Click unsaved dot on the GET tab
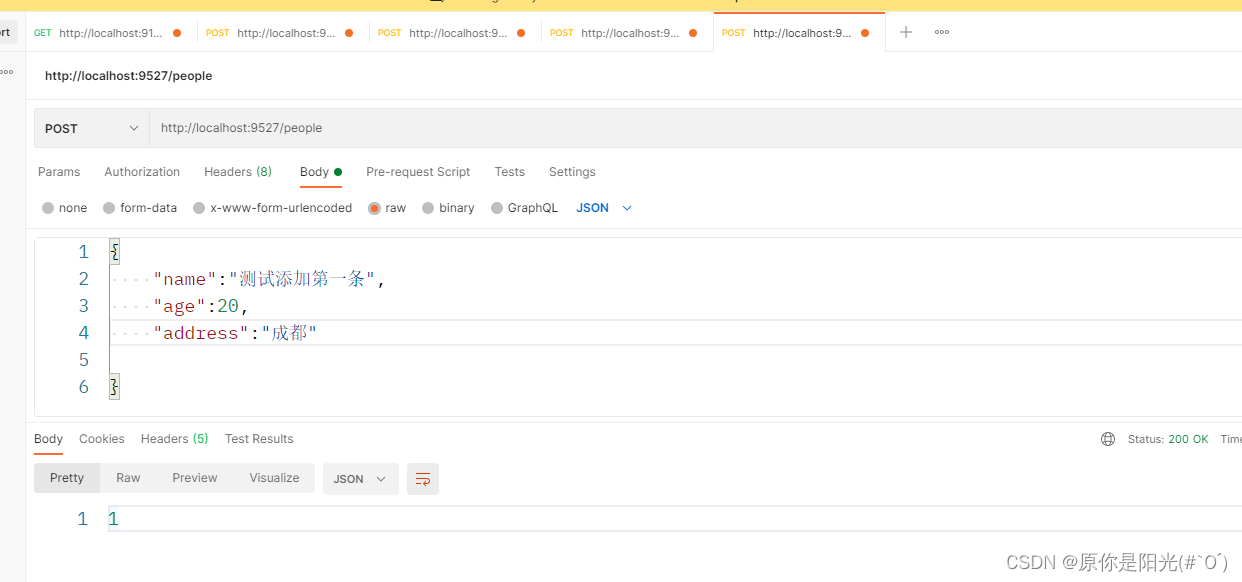Image resolution: width=1242 pixels, height=582 pixels. point(177,33)
